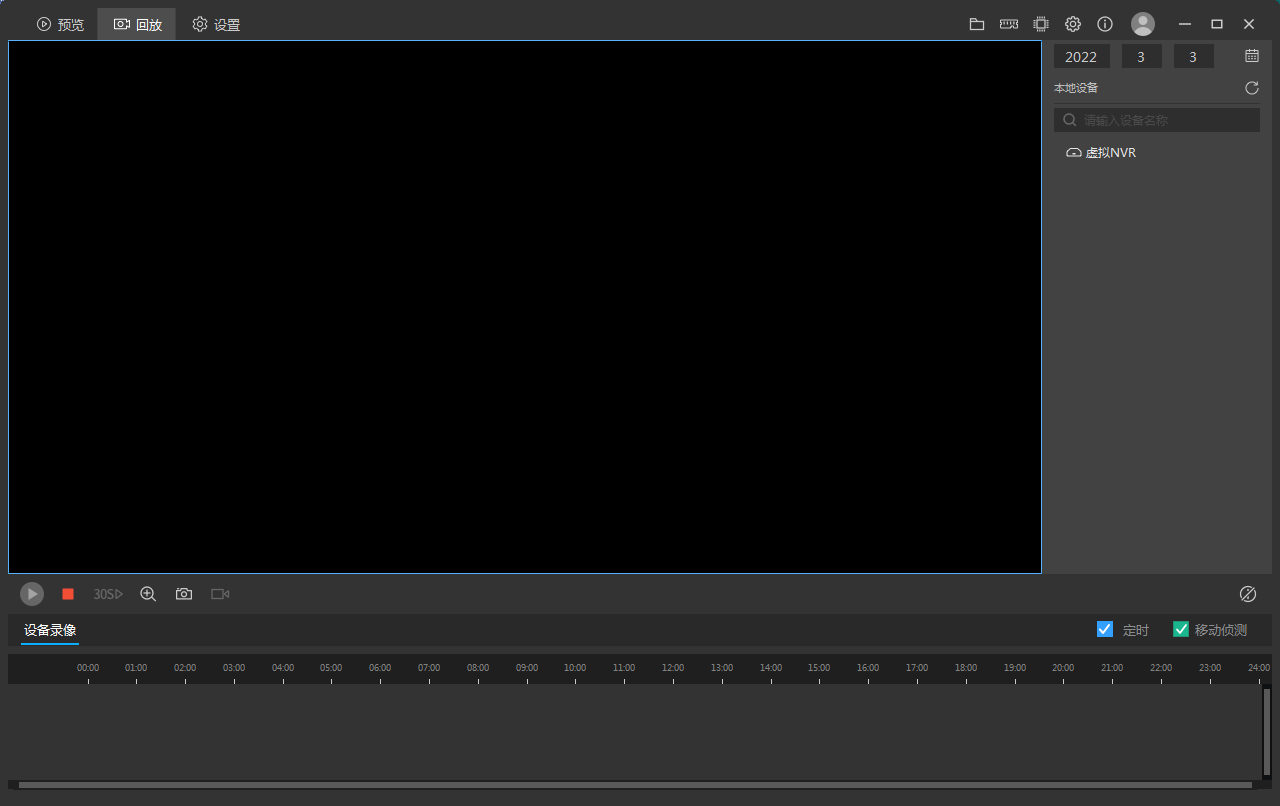Open the 设置 tab

tap(216, 24)
